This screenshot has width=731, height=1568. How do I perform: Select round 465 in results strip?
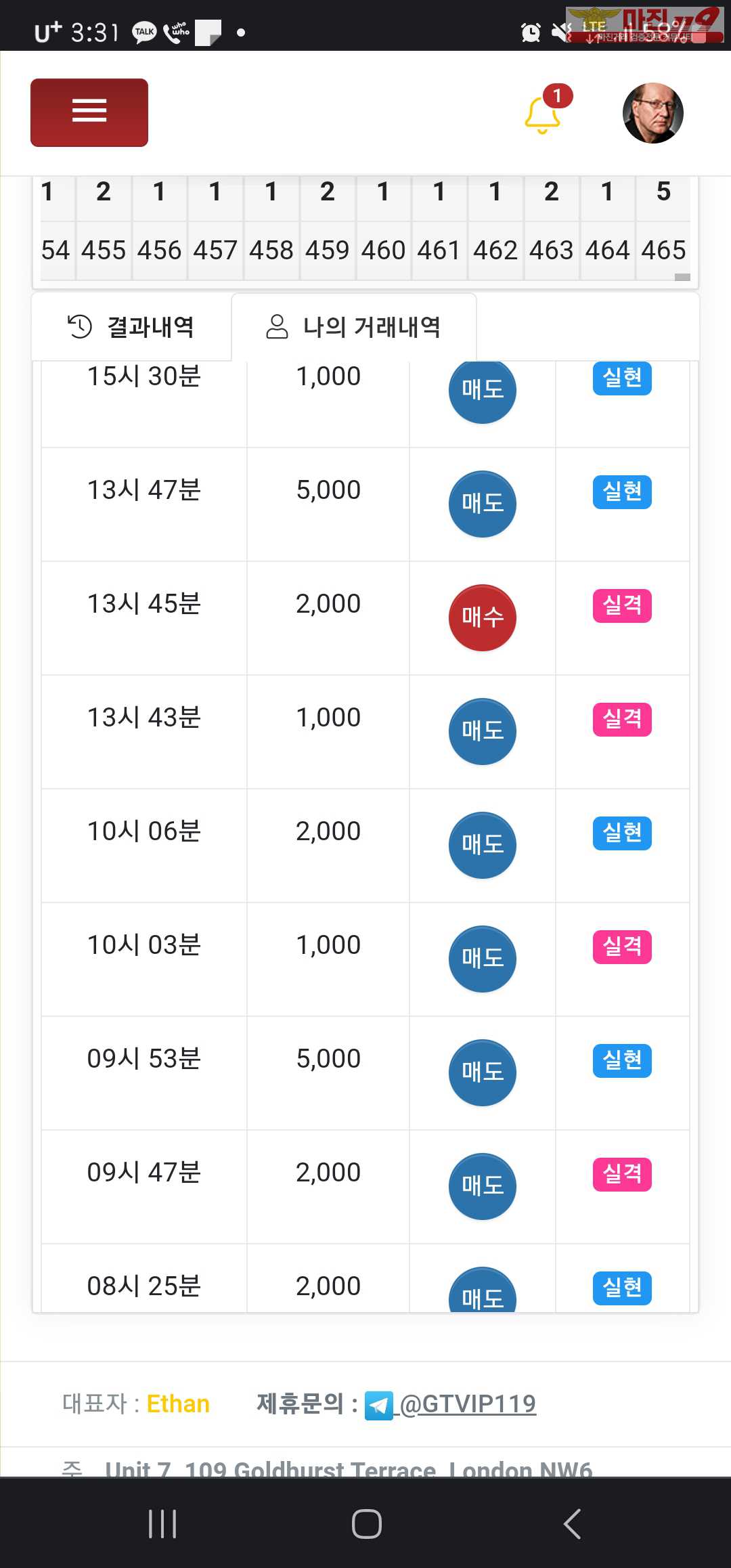(x=663, y=251)
